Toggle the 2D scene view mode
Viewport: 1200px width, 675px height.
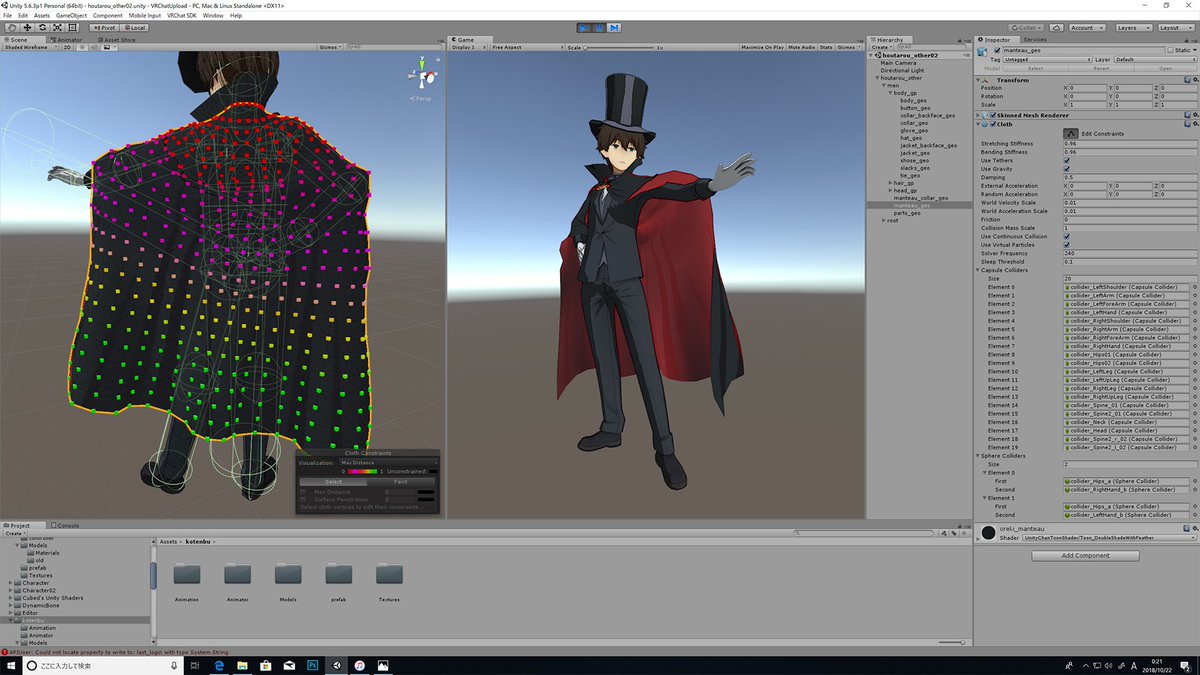(x=68, y=47)
